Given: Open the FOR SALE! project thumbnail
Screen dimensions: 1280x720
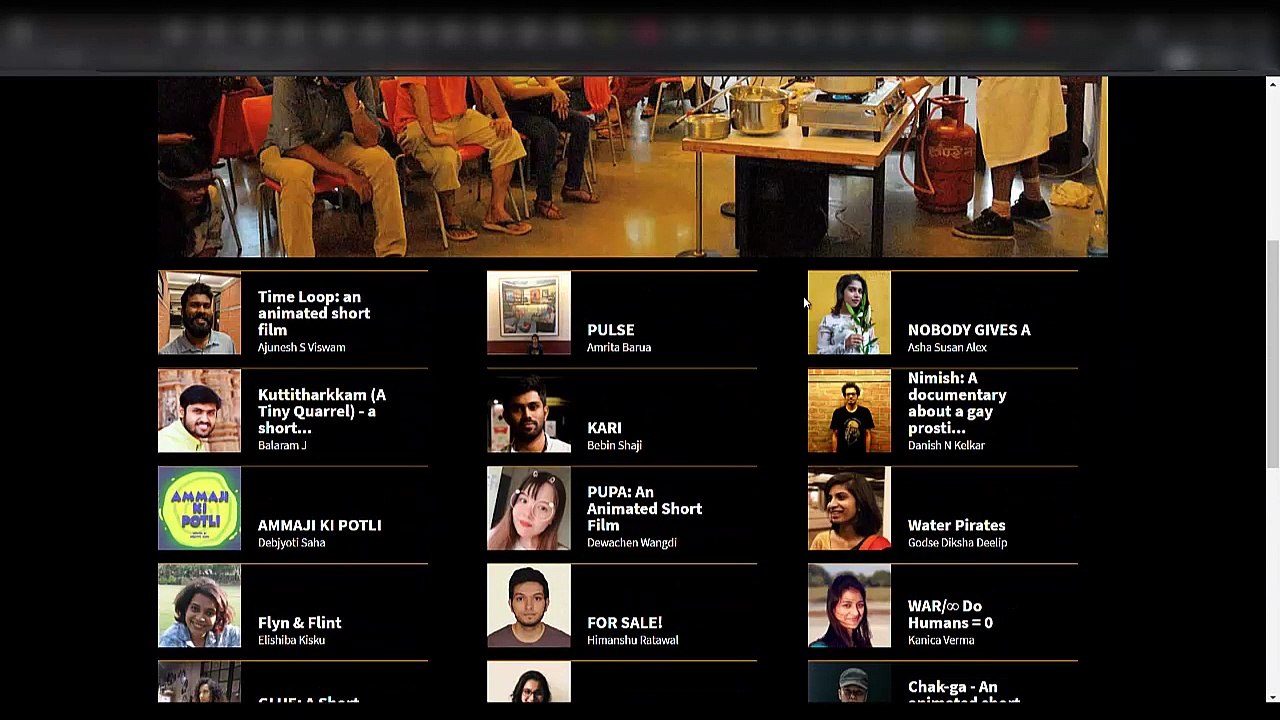Looking at the screenshot, I should tap(529, 606).
